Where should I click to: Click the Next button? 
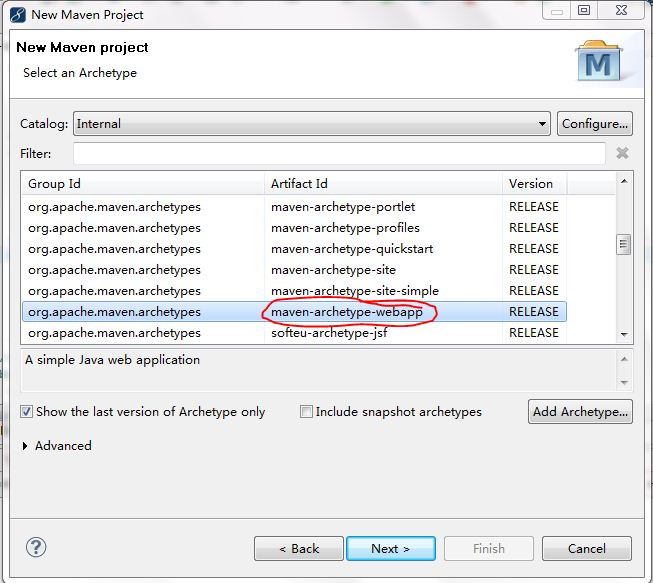point(391,548)
